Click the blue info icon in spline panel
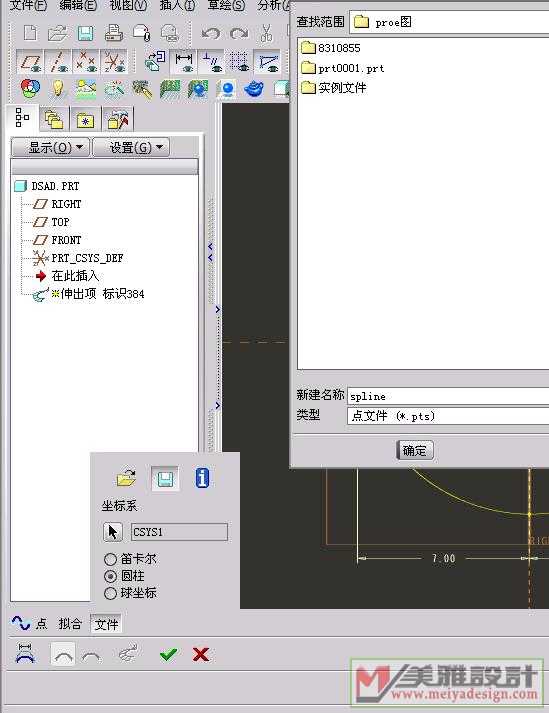 coord(202,478)
